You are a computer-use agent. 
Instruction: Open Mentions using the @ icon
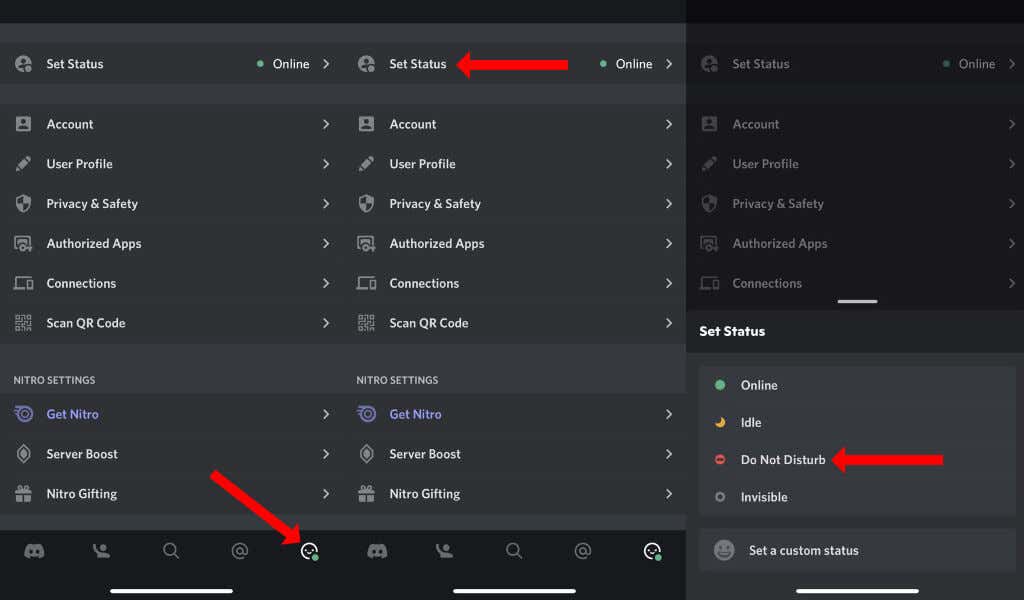[240, 550]
